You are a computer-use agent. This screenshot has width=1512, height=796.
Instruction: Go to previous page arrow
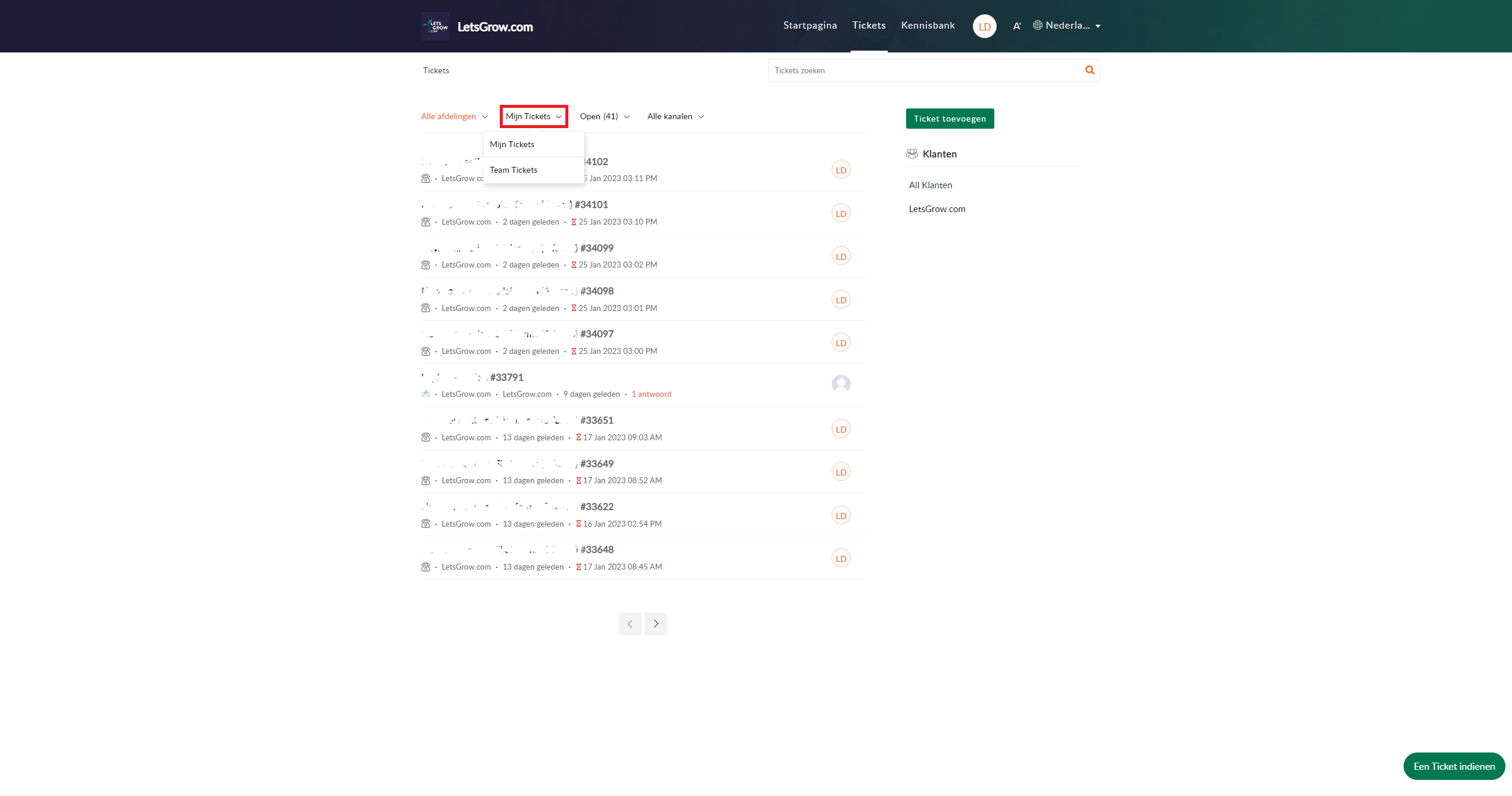coord(630,624)
